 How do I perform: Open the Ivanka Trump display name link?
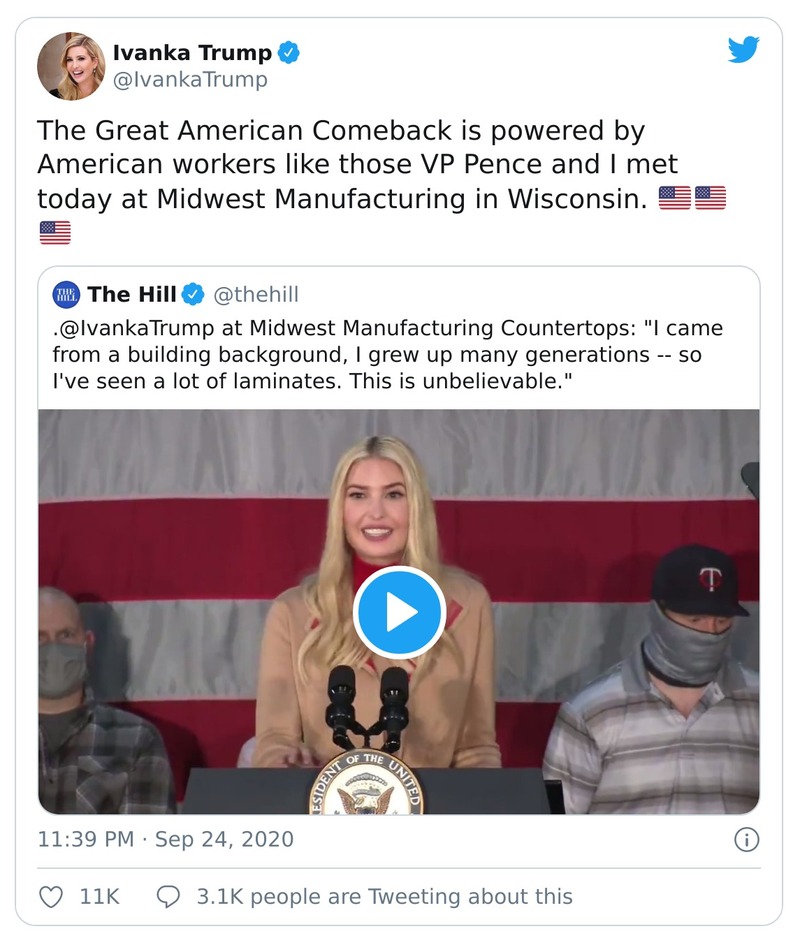coord(191,52)
